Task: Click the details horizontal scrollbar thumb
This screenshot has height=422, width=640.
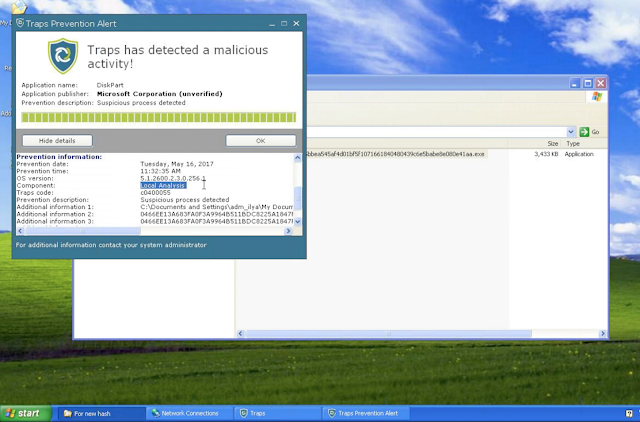Action: click(x=83, y=231)
